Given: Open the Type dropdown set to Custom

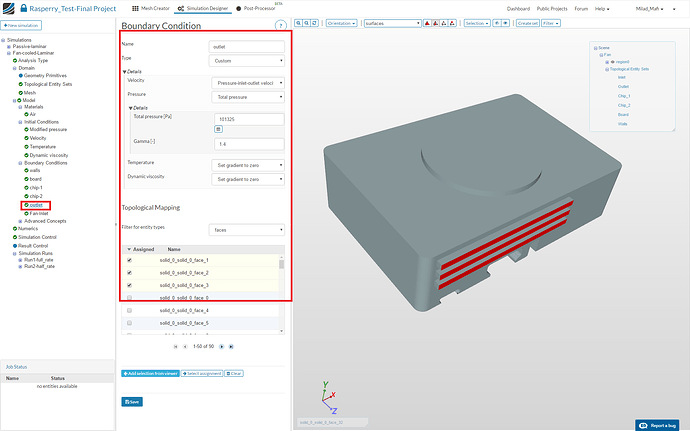Looking at the screenshot, I should pos(246,60).
